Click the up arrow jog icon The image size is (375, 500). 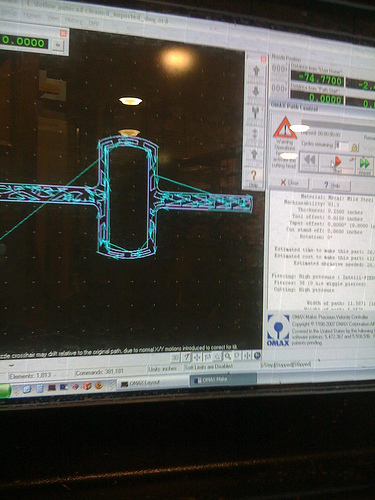(x=256, y=71)
